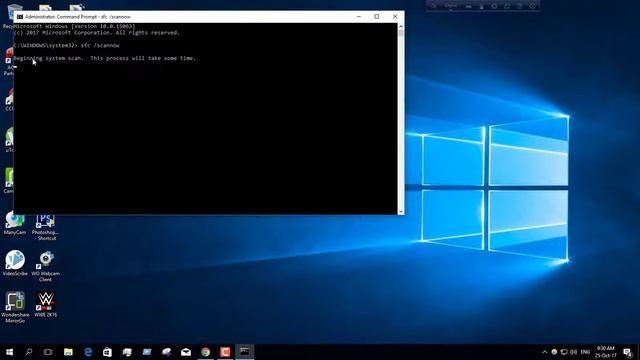Select the VideoScribe desktop icon
Viewport: 640px width, 360px height.
[15, 263]
